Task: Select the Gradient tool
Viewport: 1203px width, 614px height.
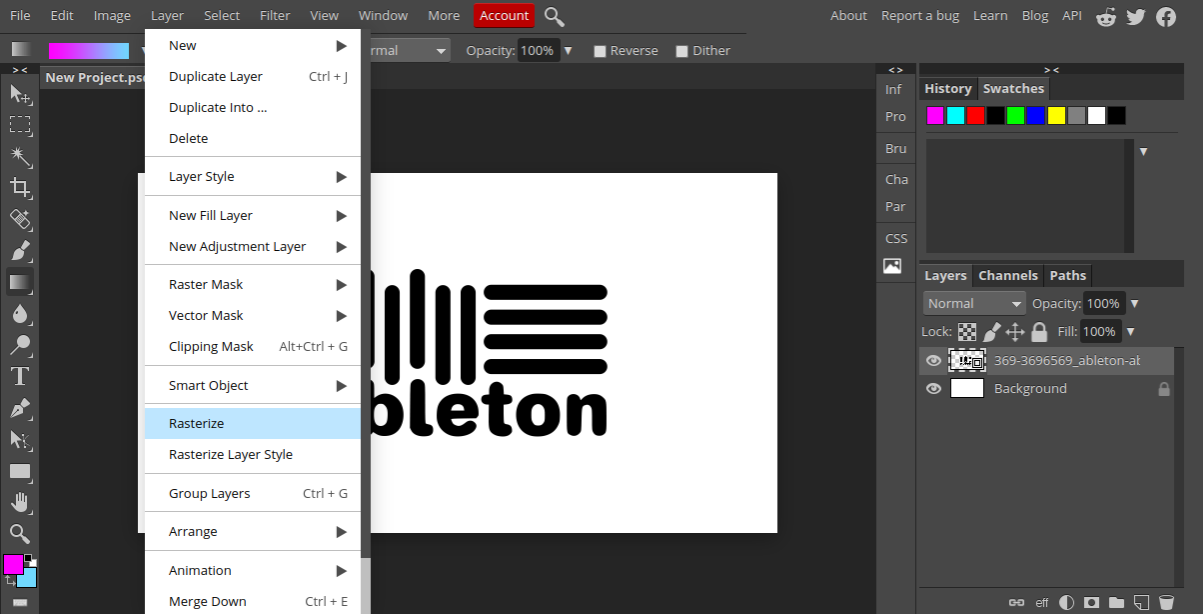Action: (x=20, y=282)
